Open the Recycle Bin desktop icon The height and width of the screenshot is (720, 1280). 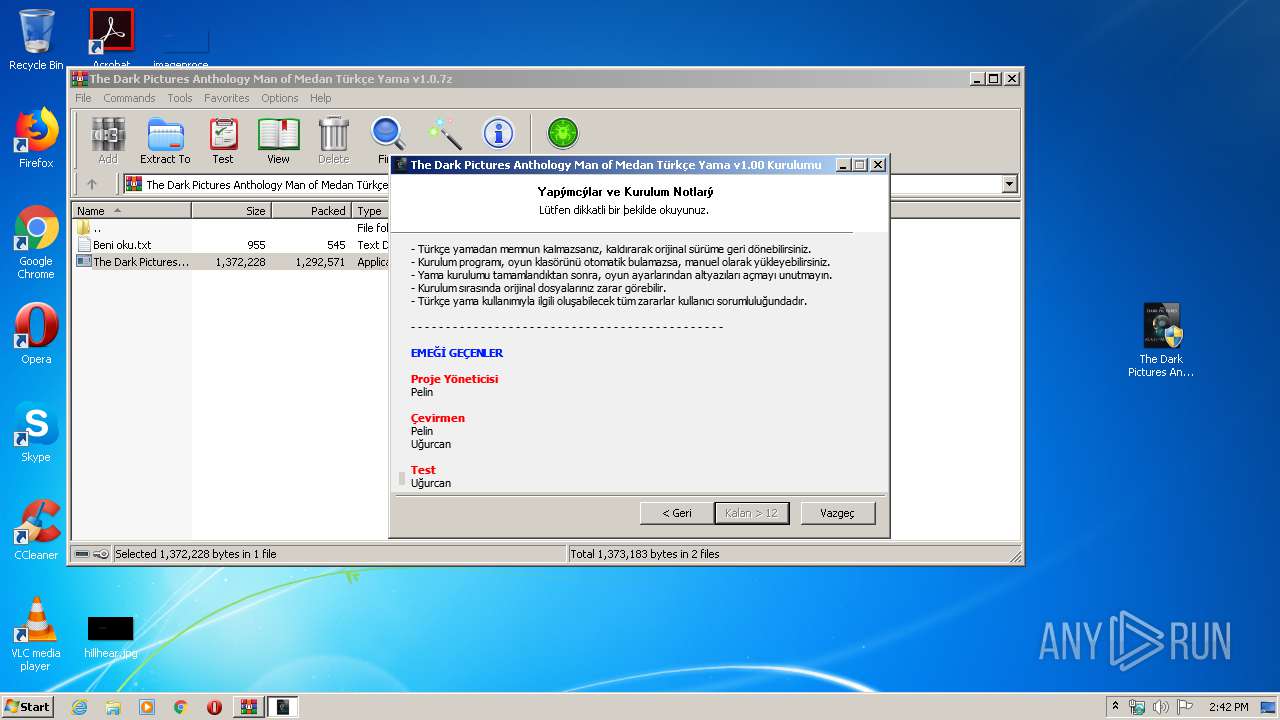coord(36,40)
